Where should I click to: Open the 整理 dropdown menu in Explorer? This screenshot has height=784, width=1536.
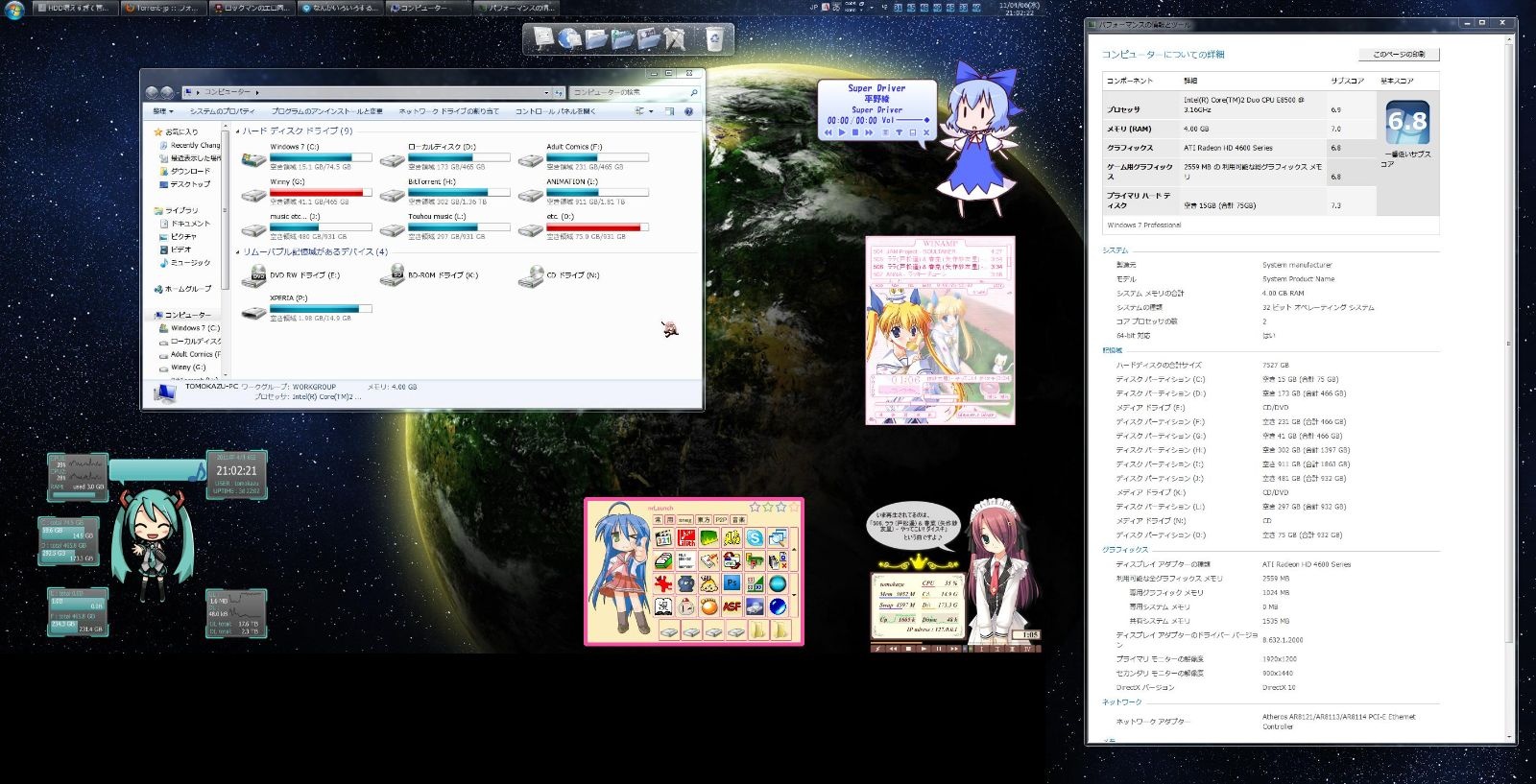162,111
